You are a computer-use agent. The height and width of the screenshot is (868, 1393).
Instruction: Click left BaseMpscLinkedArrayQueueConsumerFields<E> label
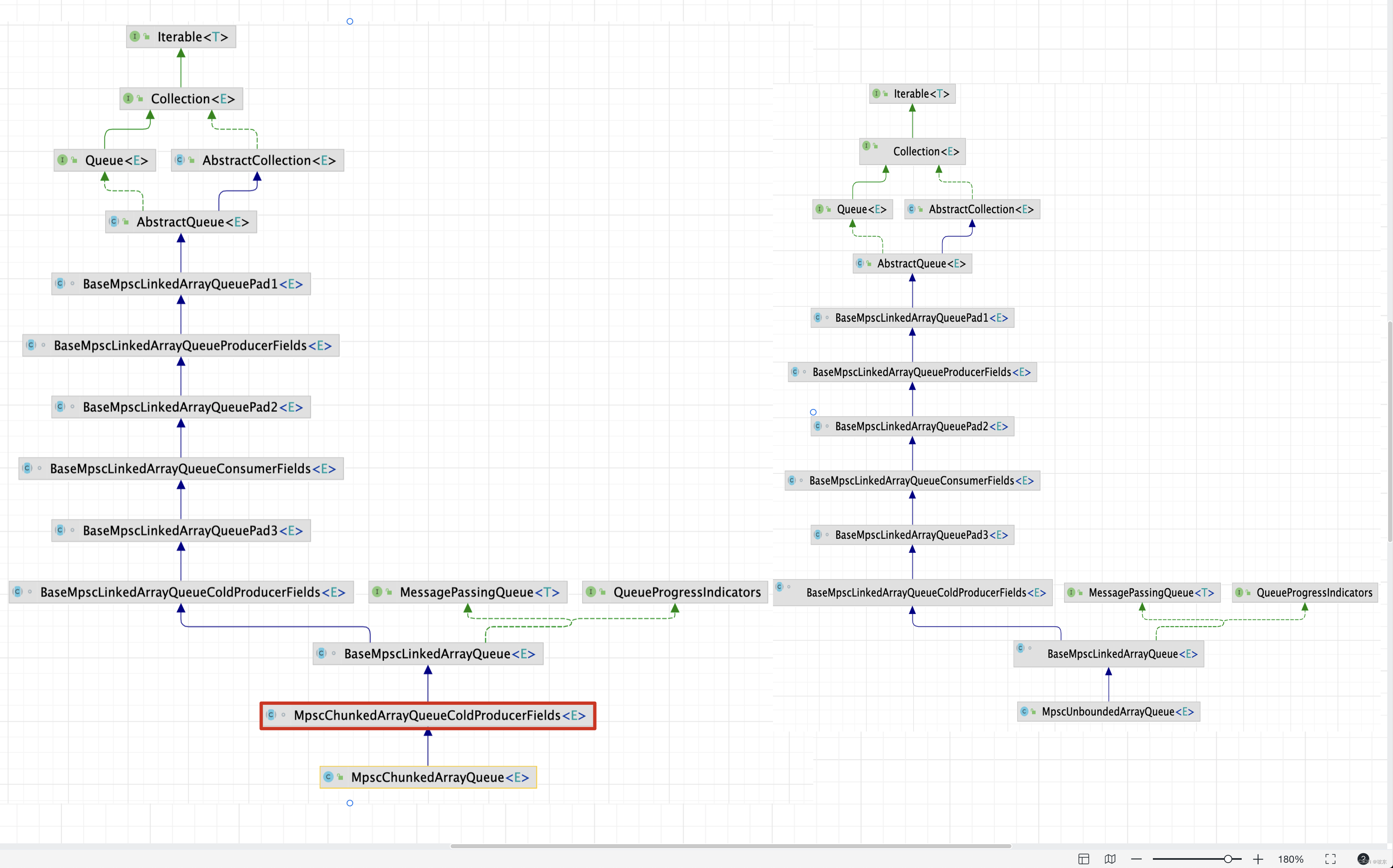point(192,469)
